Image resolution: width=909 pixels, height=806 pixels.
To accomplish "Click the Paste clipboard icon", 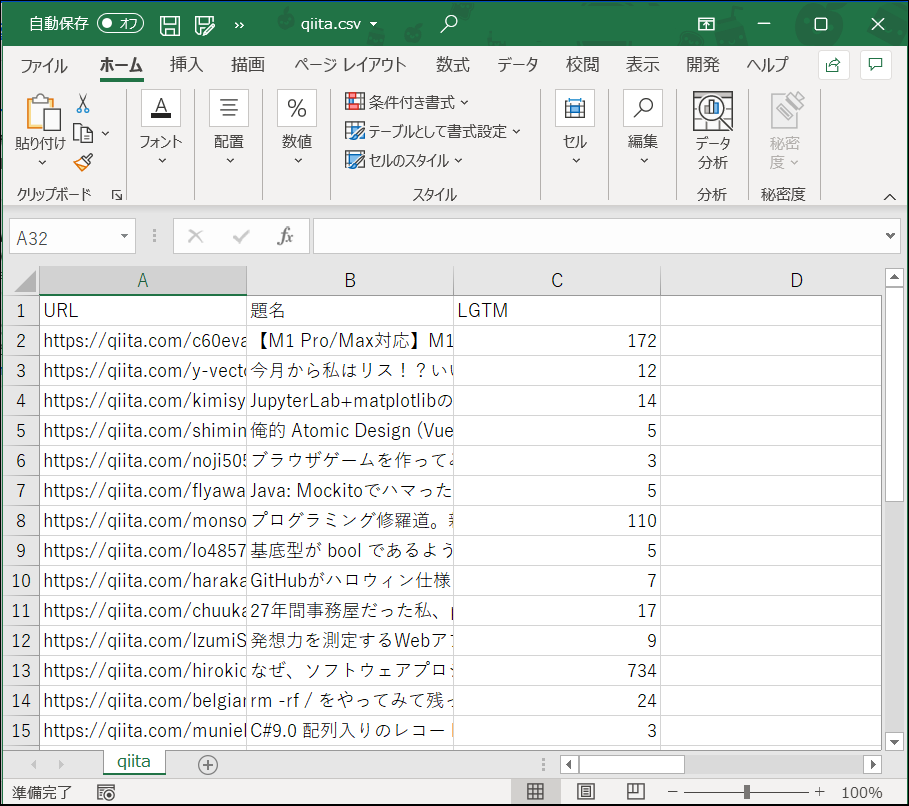I will point(43,112).
